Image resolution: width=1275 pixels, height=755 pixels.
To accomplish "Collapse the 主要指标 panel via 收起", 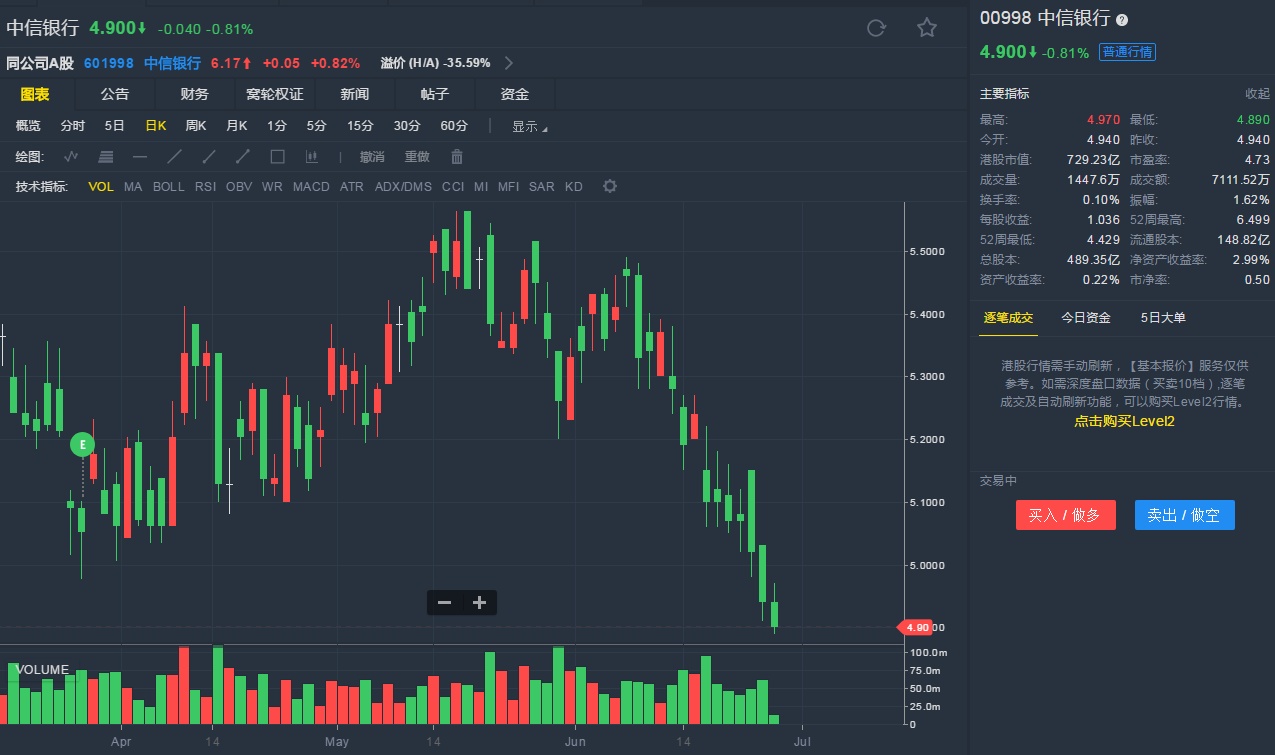I will coord(1257,93).
